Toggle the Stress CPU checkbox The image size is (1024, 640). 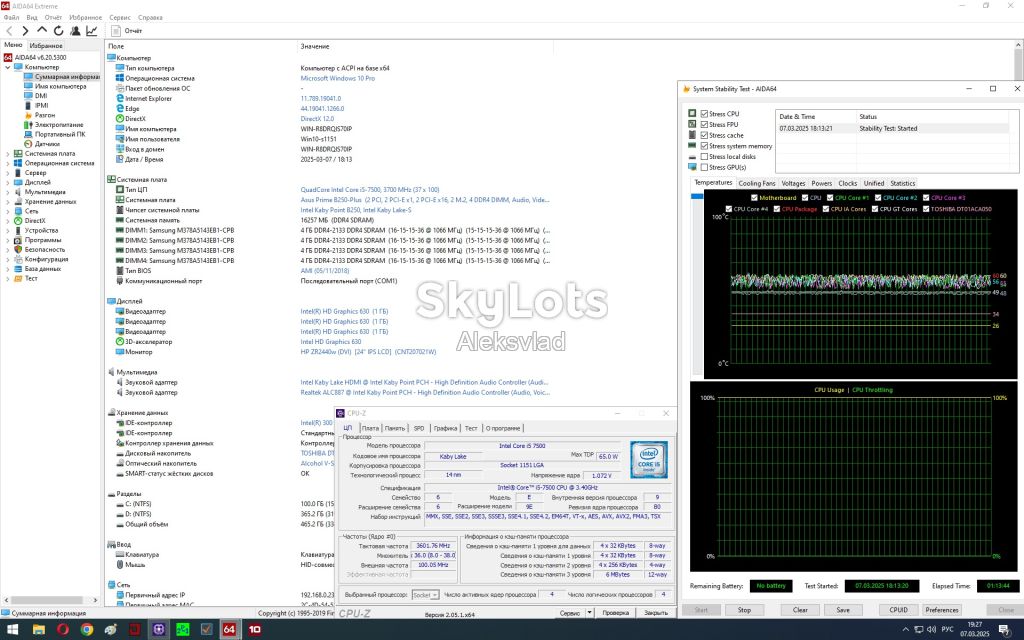(704, 114)
